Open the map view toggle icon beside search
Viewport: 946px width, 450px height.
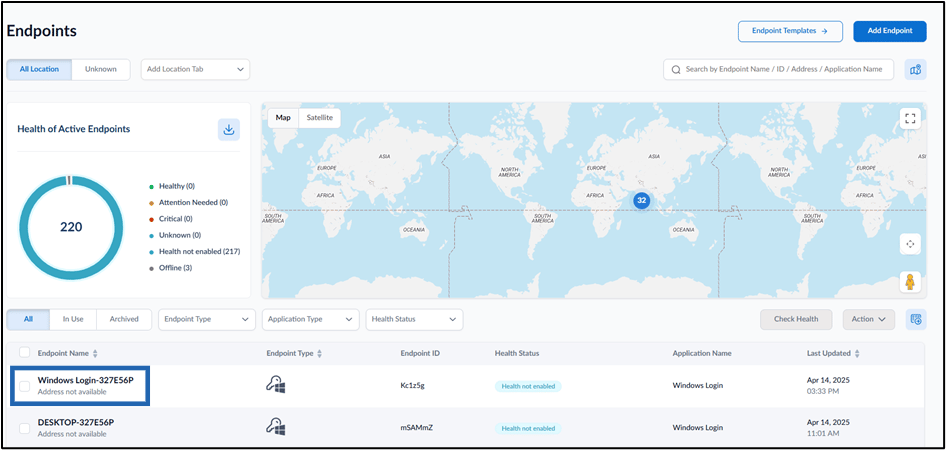click(x=915, y=69)
